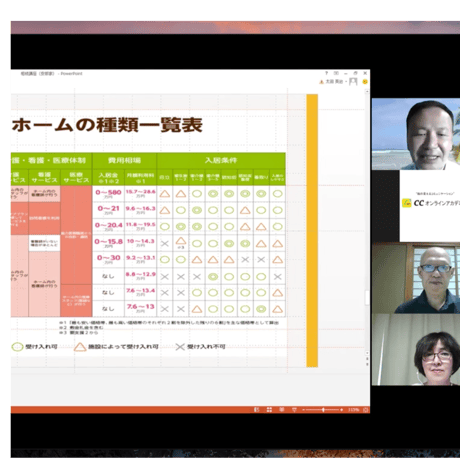The height and width of the screenshot is (460, 460).
Task: Click the account profile picture placeholder
Action: click(353, 82)
